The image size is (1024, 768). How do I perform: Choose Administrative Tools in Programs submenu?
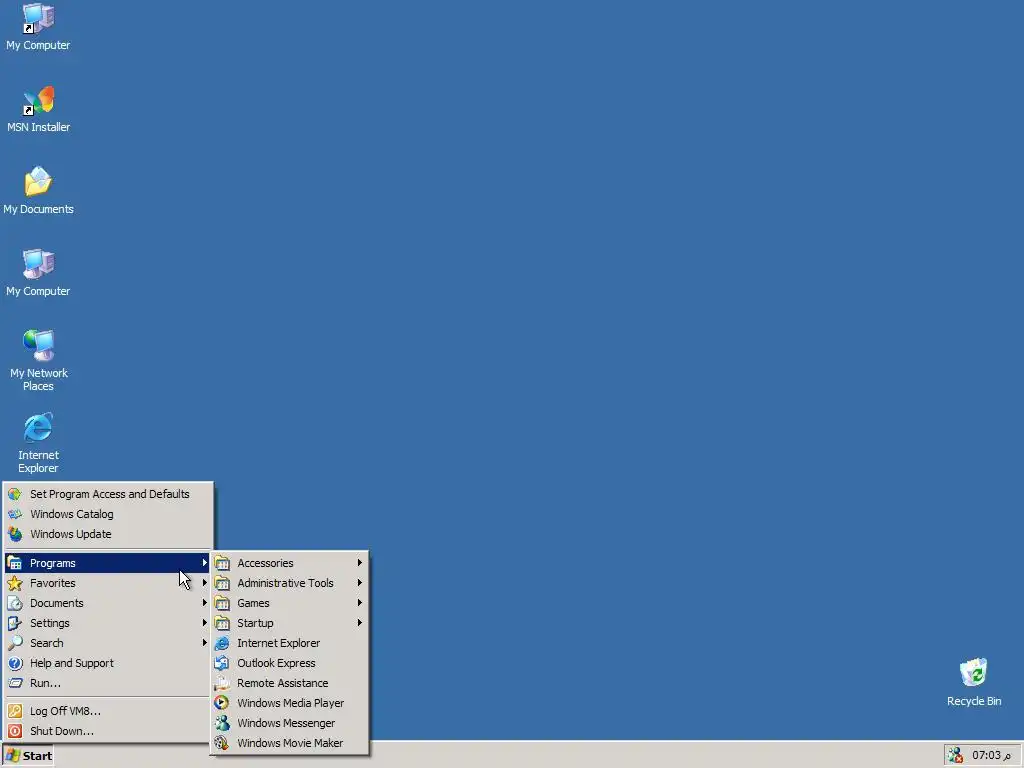click(x=289, y=583)
